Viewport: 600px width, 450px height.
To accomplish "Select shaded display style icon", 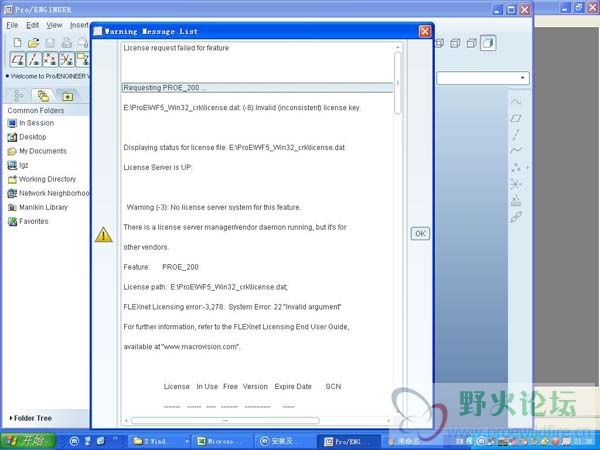I will click(488, 43).
